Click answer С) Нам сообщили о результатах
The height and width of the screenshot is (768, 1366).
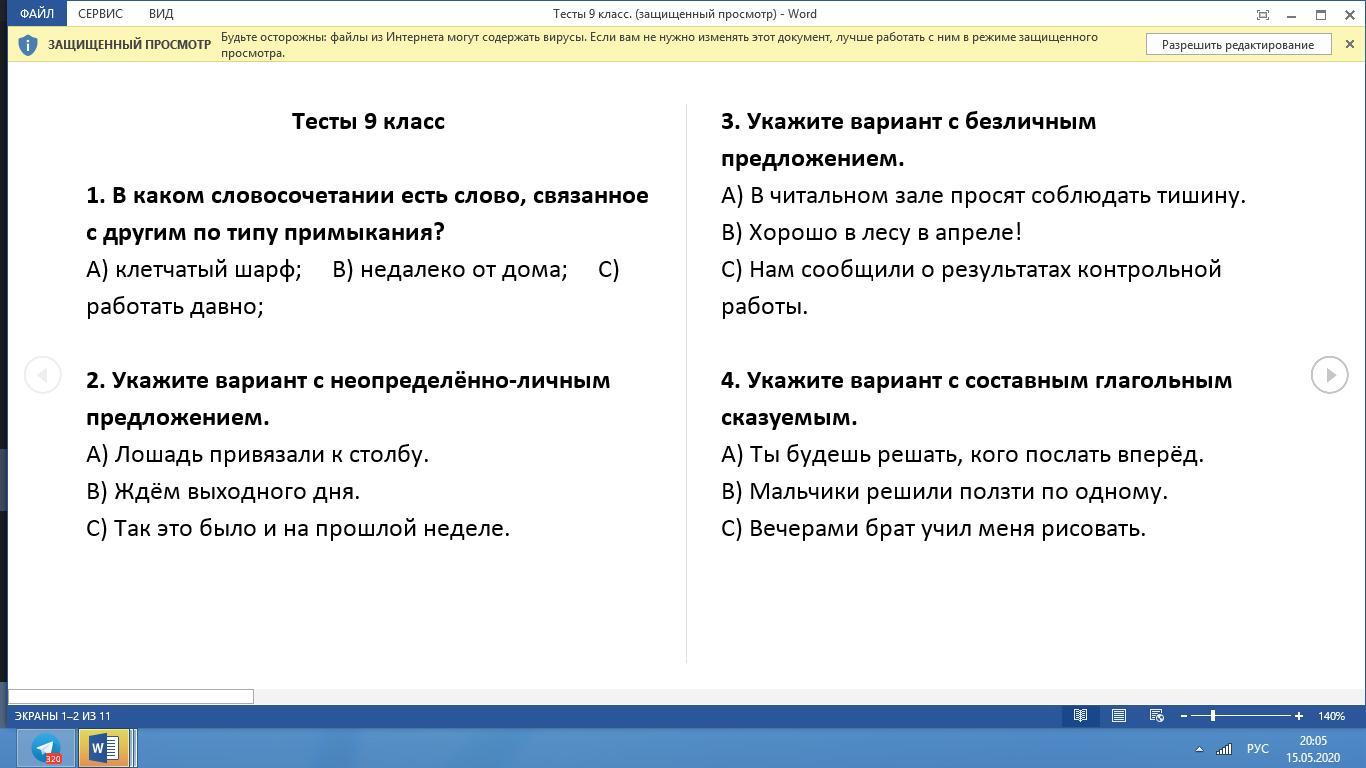[x=971, y=287]
